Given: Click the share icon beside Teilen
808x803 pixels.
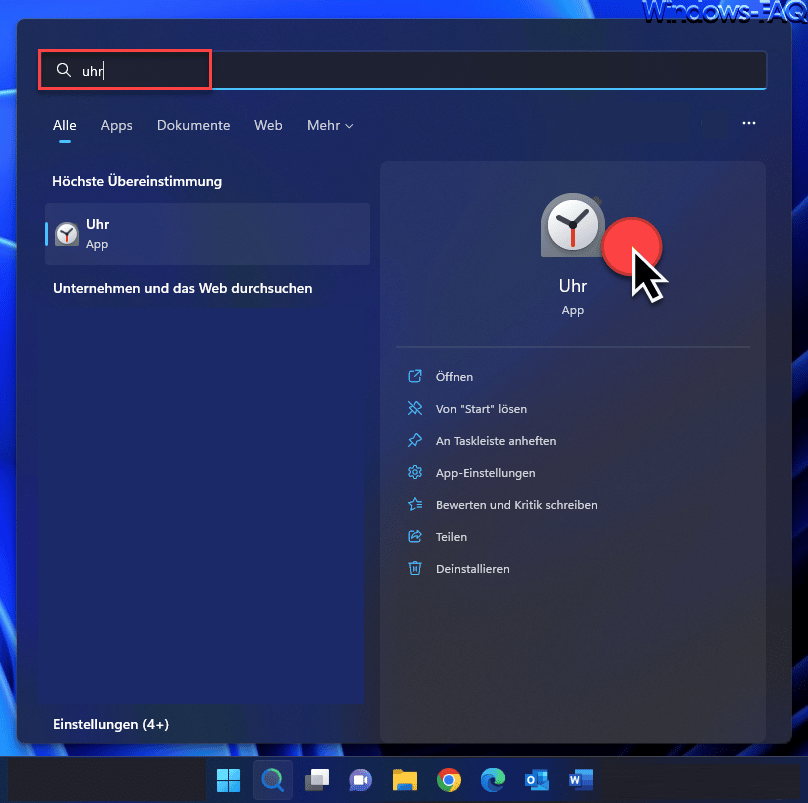Looking at the screenshot, I should tap(415, 536).
